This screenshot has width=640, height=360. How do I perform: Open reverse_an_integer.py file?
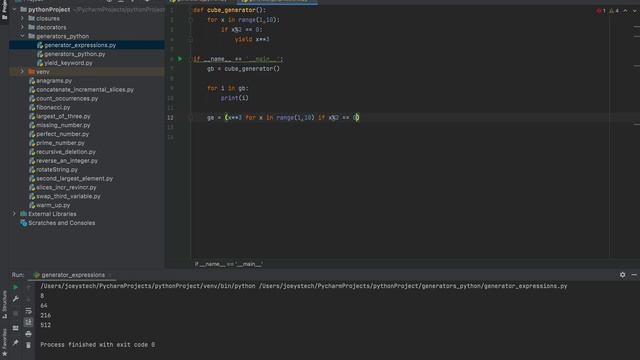67,161
